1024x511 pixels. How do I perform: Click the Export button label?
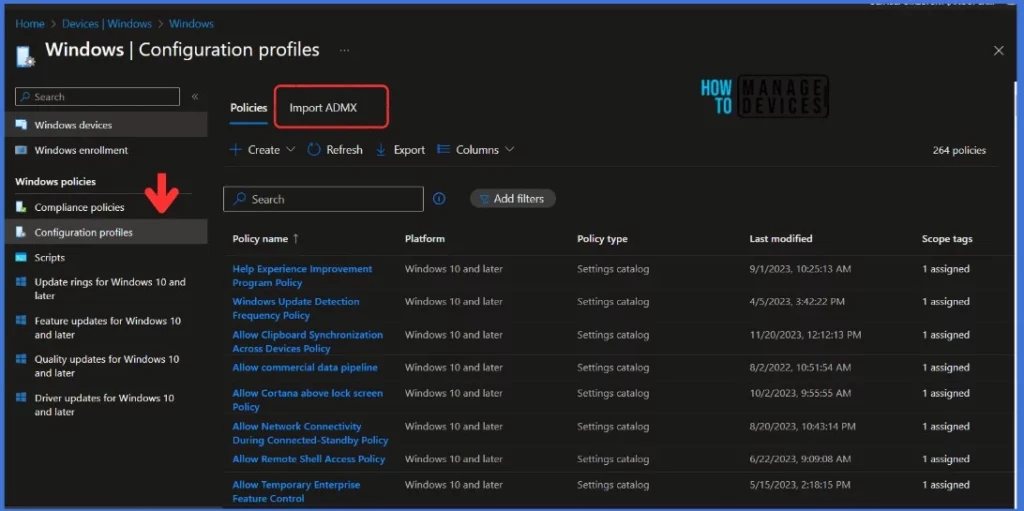pyautogui.click(x=409, y=150)
